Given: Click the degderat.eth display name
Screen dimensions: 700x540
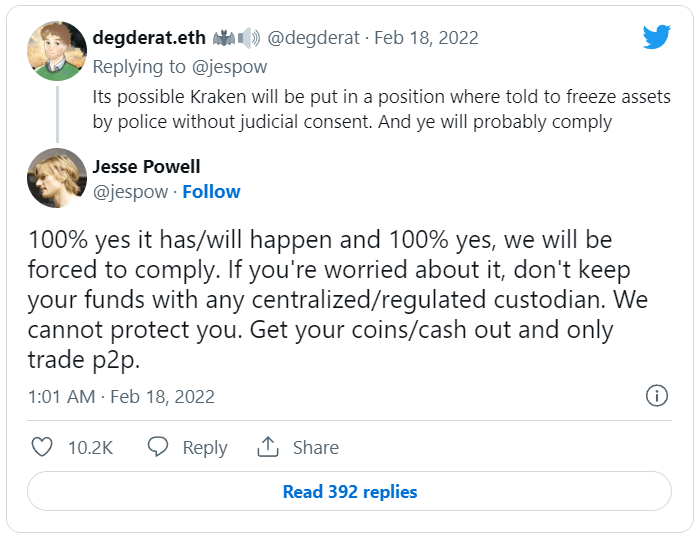Looking at the screenshot, I should tap(149, 38).
